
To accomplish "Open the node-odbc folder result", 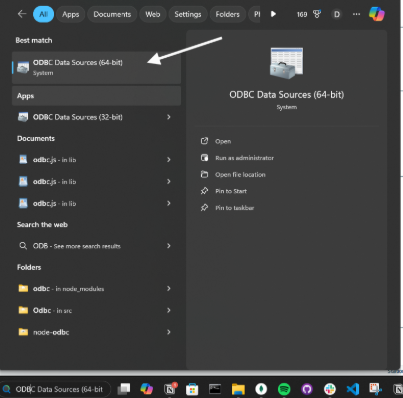I will tap(96, 332).
